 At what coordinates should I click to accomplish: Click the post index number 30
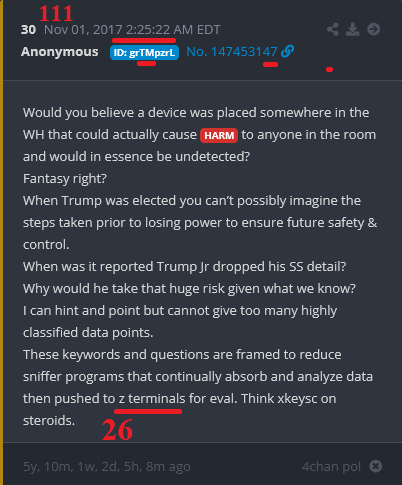(28, 30)
